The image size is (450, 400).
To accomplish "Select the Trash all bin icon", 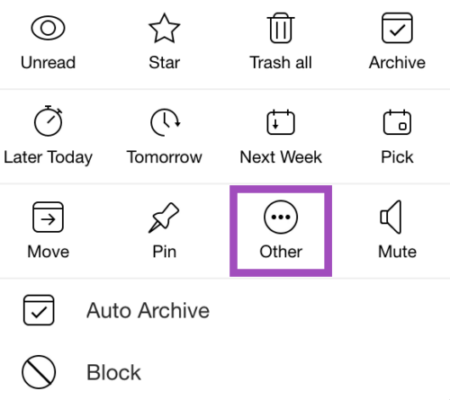I will tap(281, 28).
